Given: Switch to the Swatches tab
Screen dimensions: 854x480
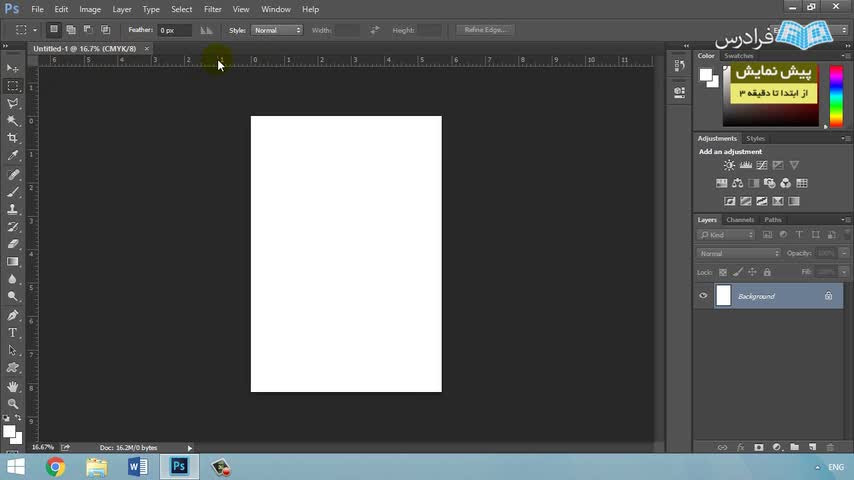Looking at the screenshot, I should click(x=739, y=56).
